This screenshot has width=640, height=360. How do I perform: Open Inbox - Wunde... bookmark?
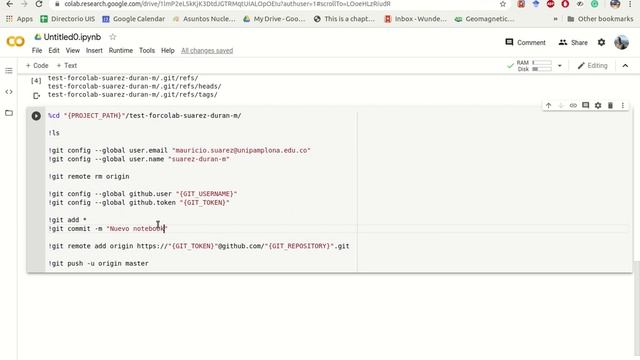tap(416, 19)
